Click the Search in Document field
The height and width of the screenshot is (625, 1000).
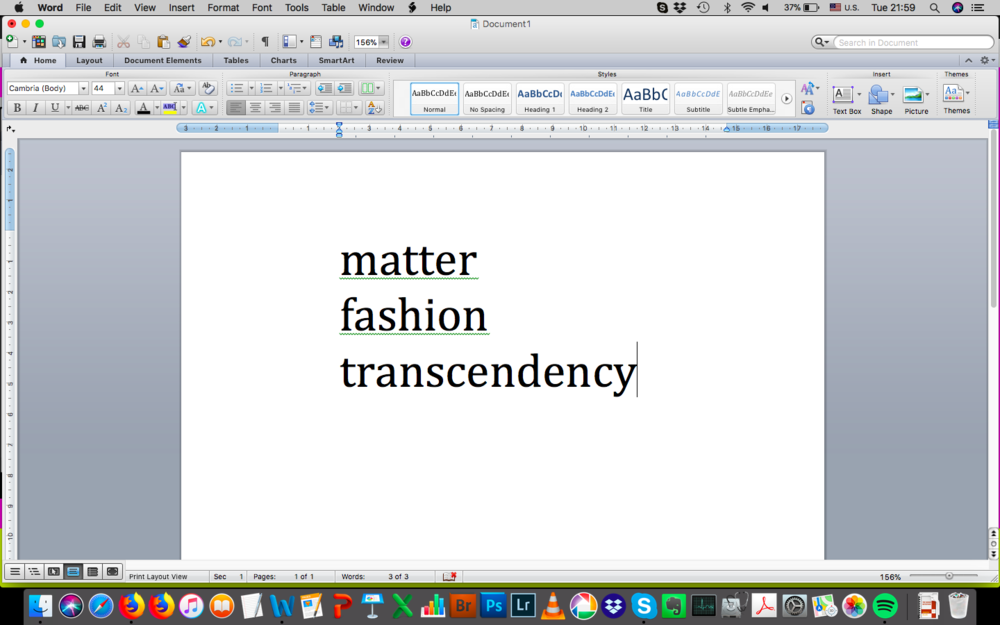coord(912,42)
